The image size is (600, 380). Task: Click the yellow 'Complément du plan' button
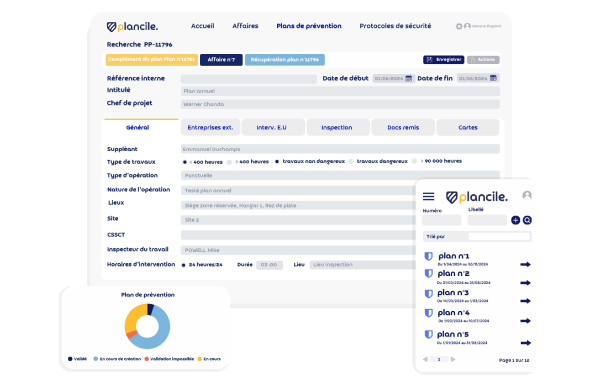tap(152, 60)
